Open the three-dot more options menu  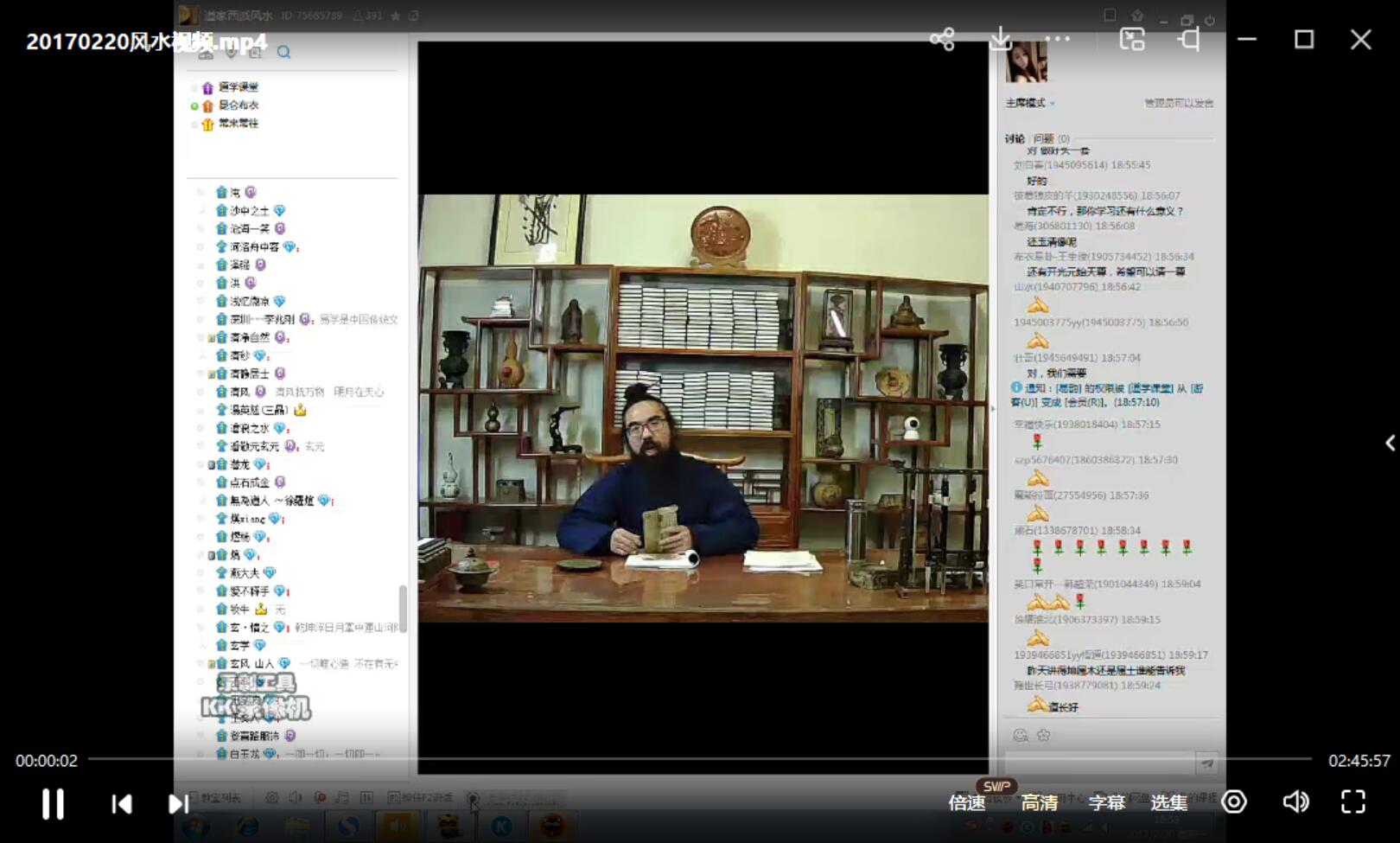(x=1058, y=40)
